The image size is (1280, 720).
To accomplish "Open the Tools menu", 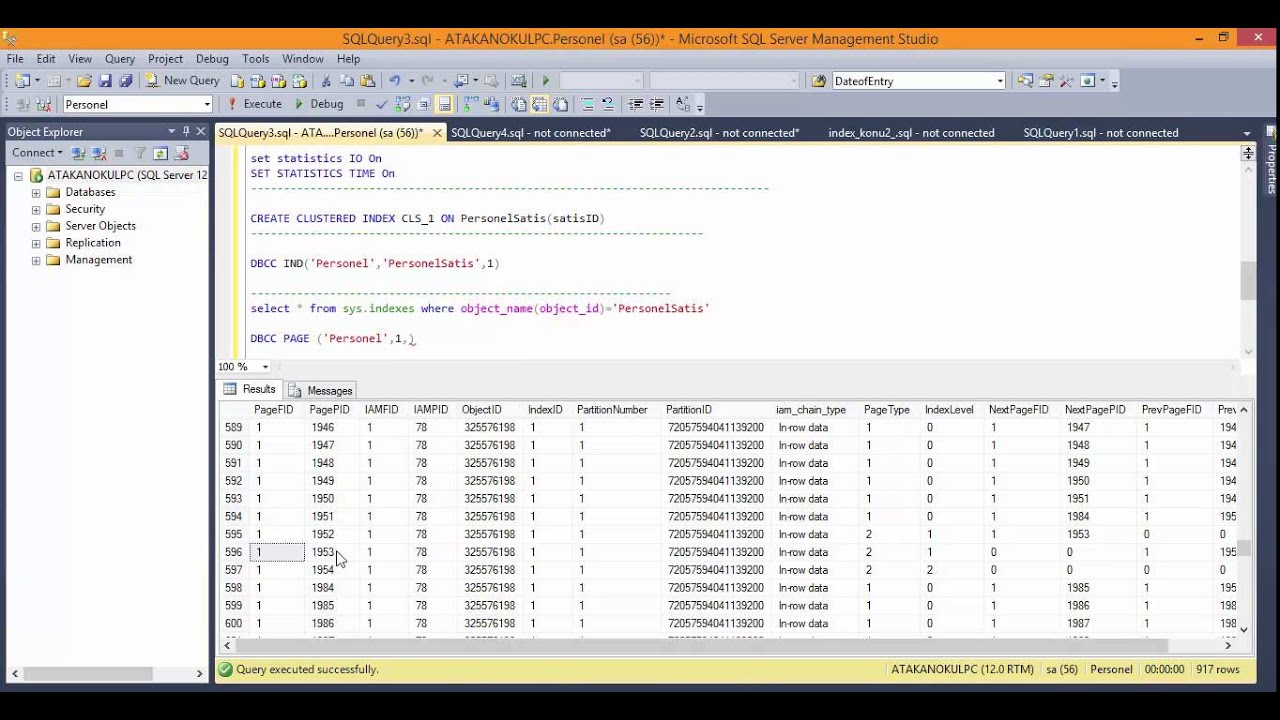I will (255, 59).
